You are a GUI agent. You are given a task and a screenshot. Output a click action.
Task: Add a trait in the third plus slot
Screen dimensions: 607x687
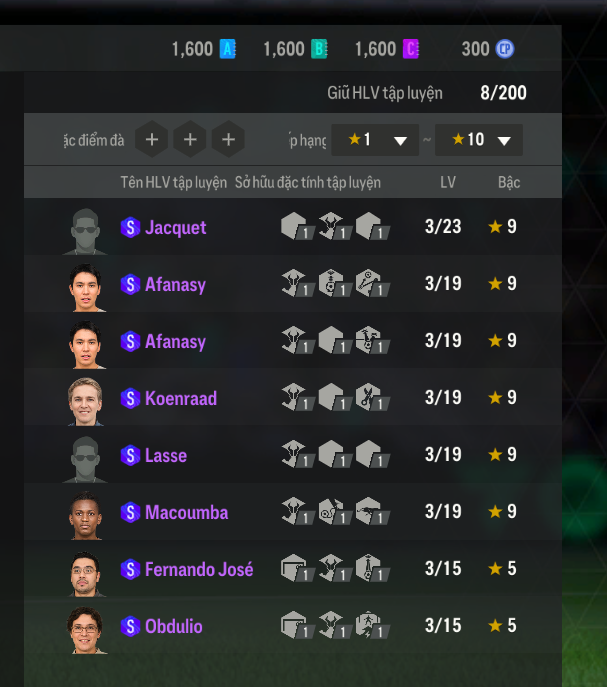228,139
